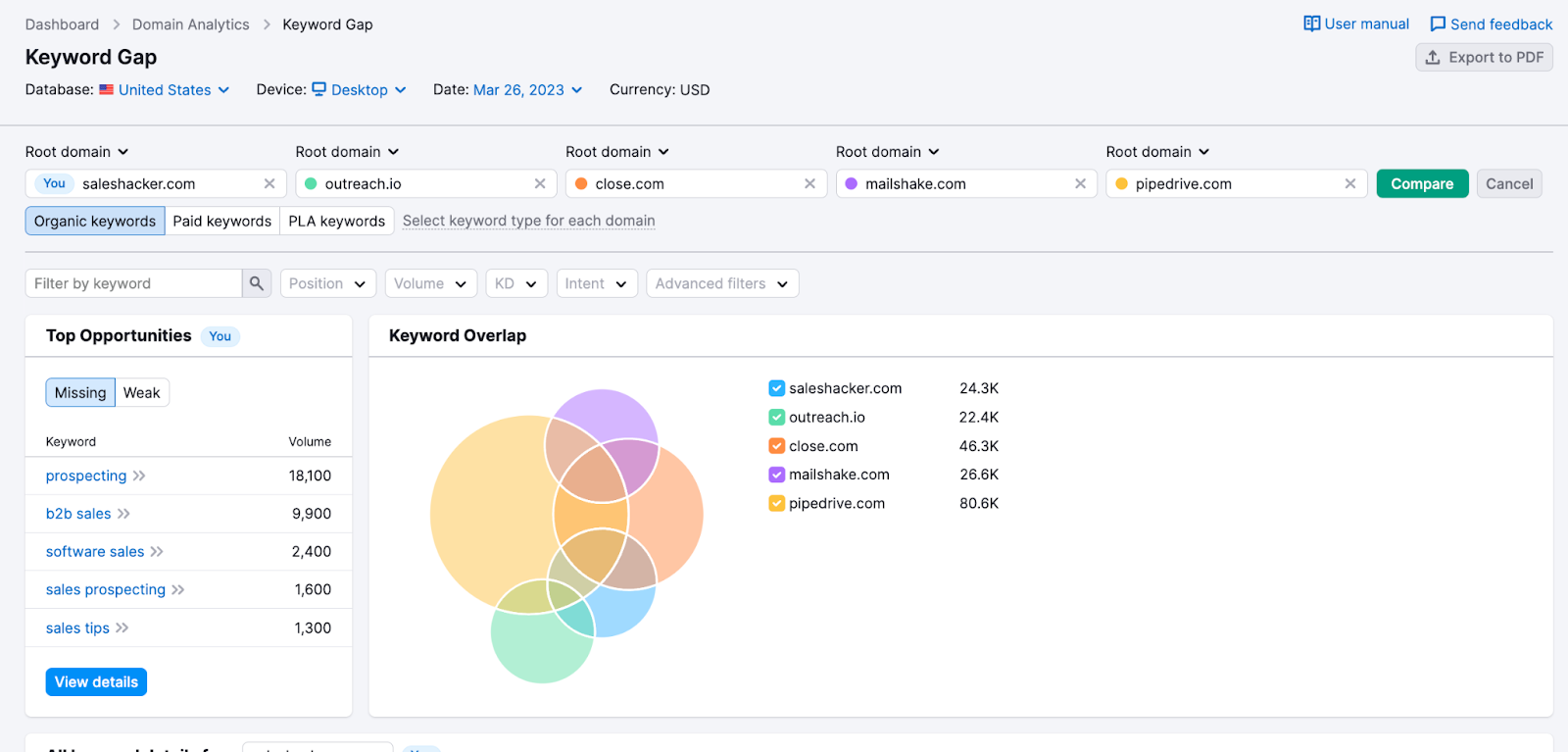
Task: Click the double-arrow icon beside sales prospecting
Action: 178,589
